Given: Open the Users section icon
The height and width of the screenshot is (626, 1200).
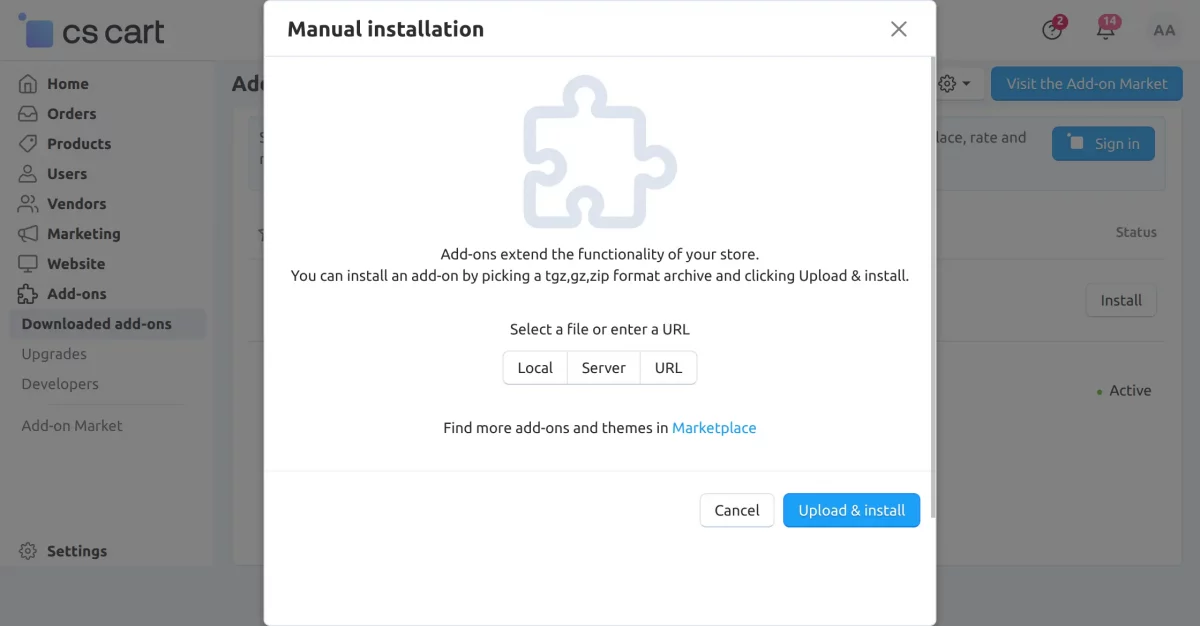Looking at the screenshot, I should 28,173.
